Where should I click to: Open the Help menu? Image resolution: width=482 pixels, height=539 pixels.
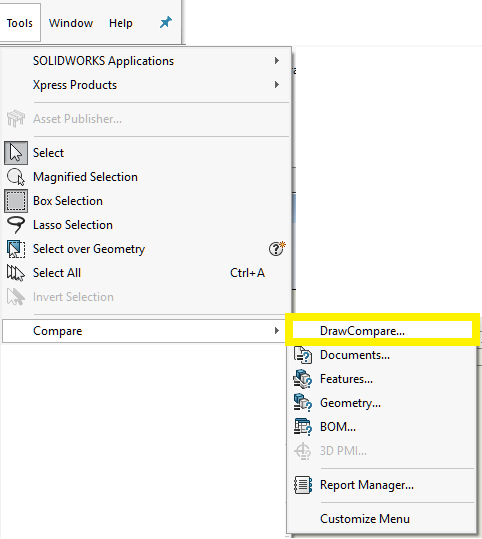(x=121, y=23)
